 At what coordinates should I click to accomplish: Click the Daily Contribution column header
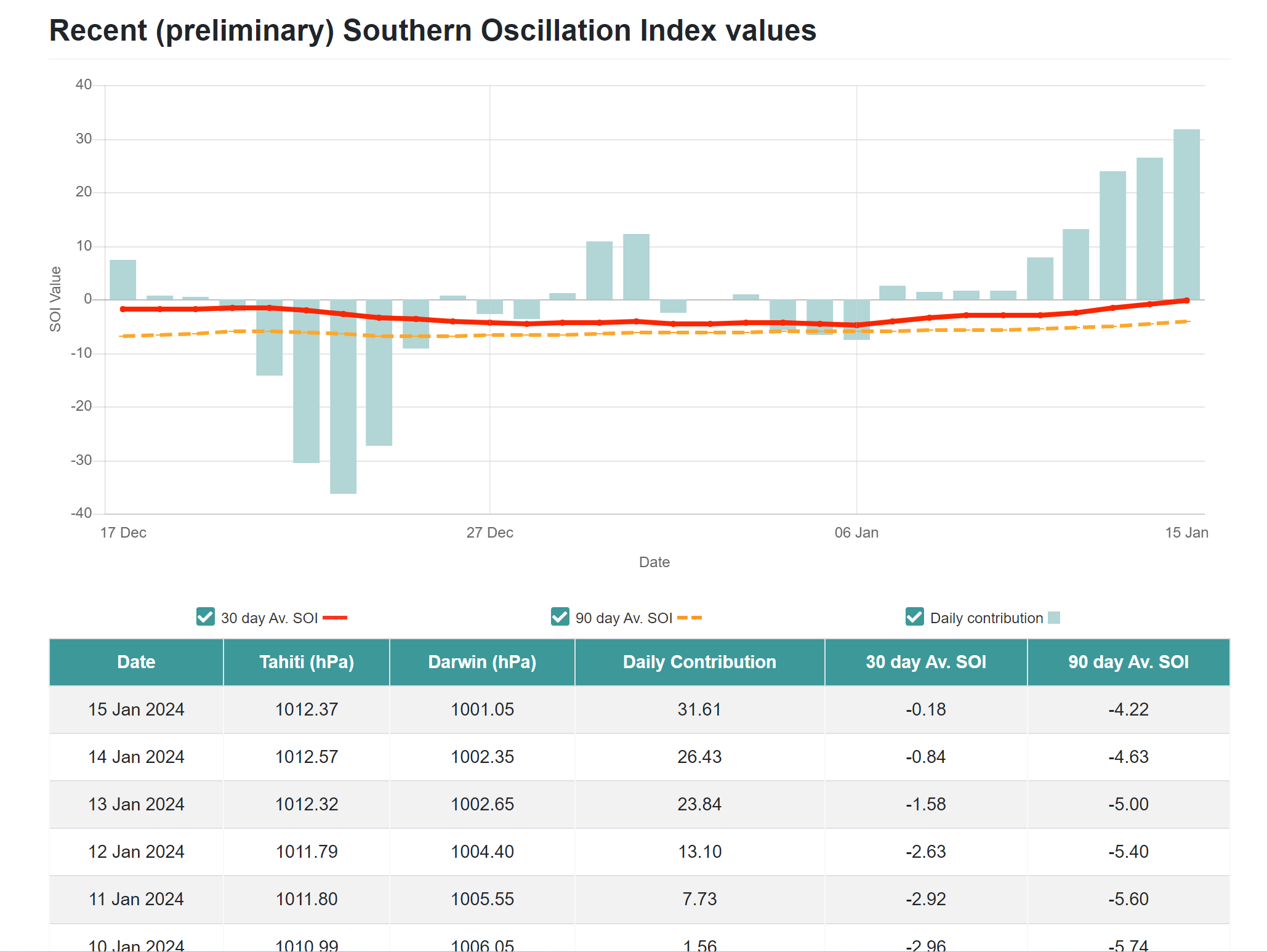[x=699, y=662]
